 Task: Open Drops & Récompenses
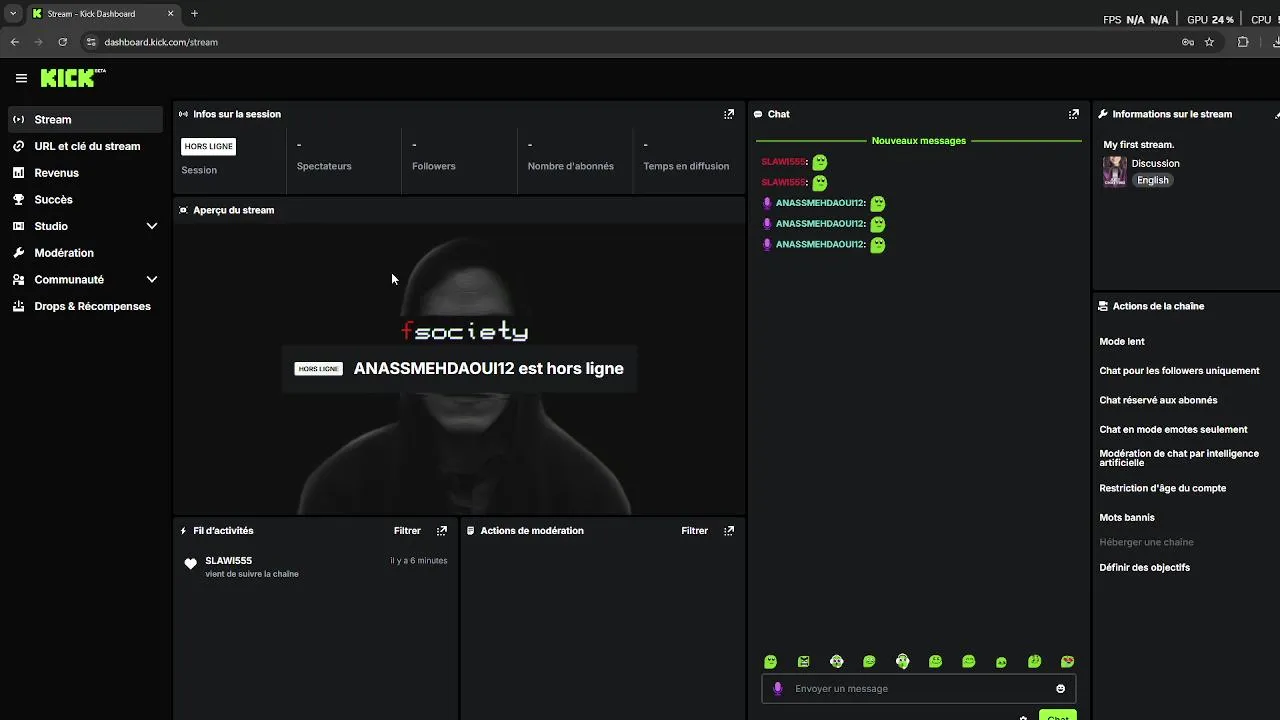click(x=84, y=306)
